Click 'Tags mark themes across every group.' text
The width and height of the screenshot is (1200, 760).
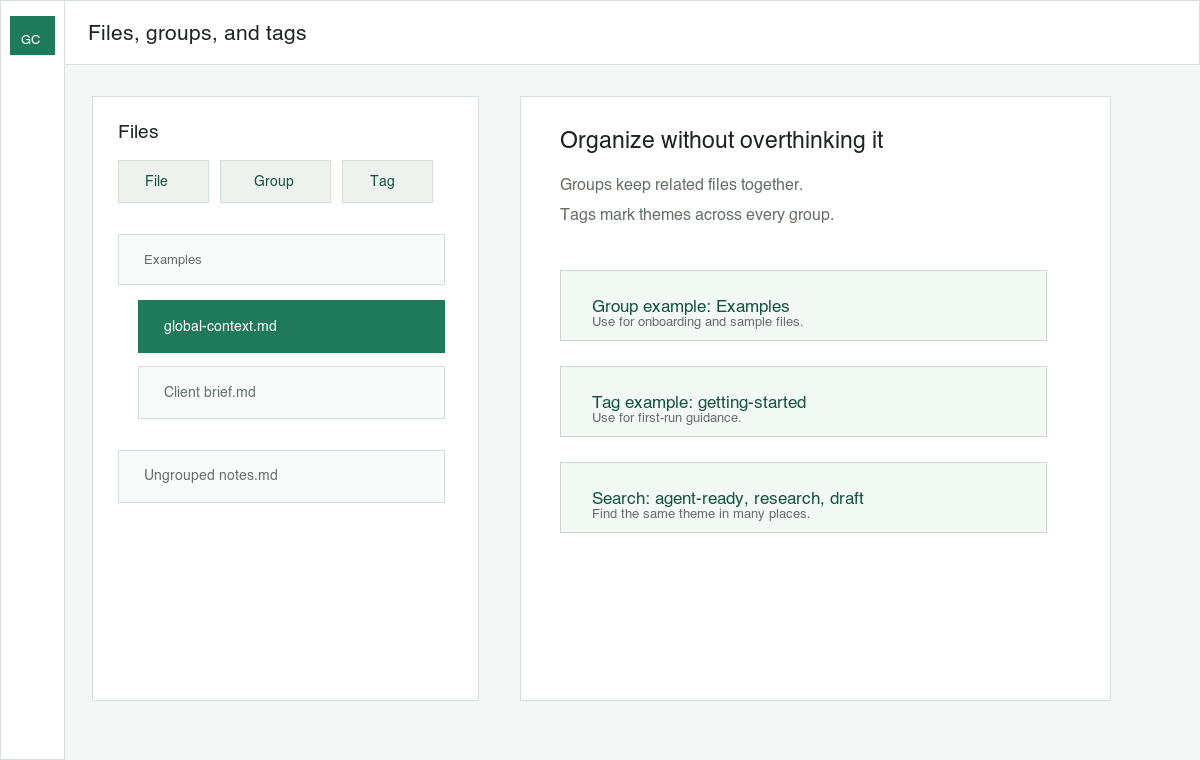pos(697,215)
